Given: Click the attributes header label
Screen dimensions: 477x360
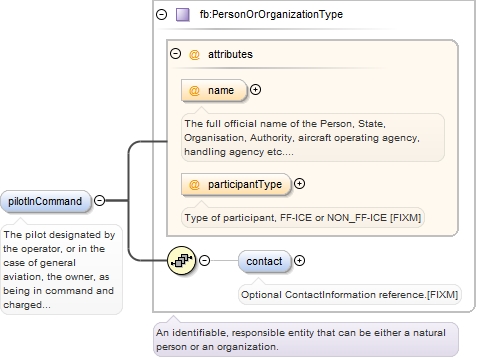Looking at the screenshot, I should click(230, 54).
